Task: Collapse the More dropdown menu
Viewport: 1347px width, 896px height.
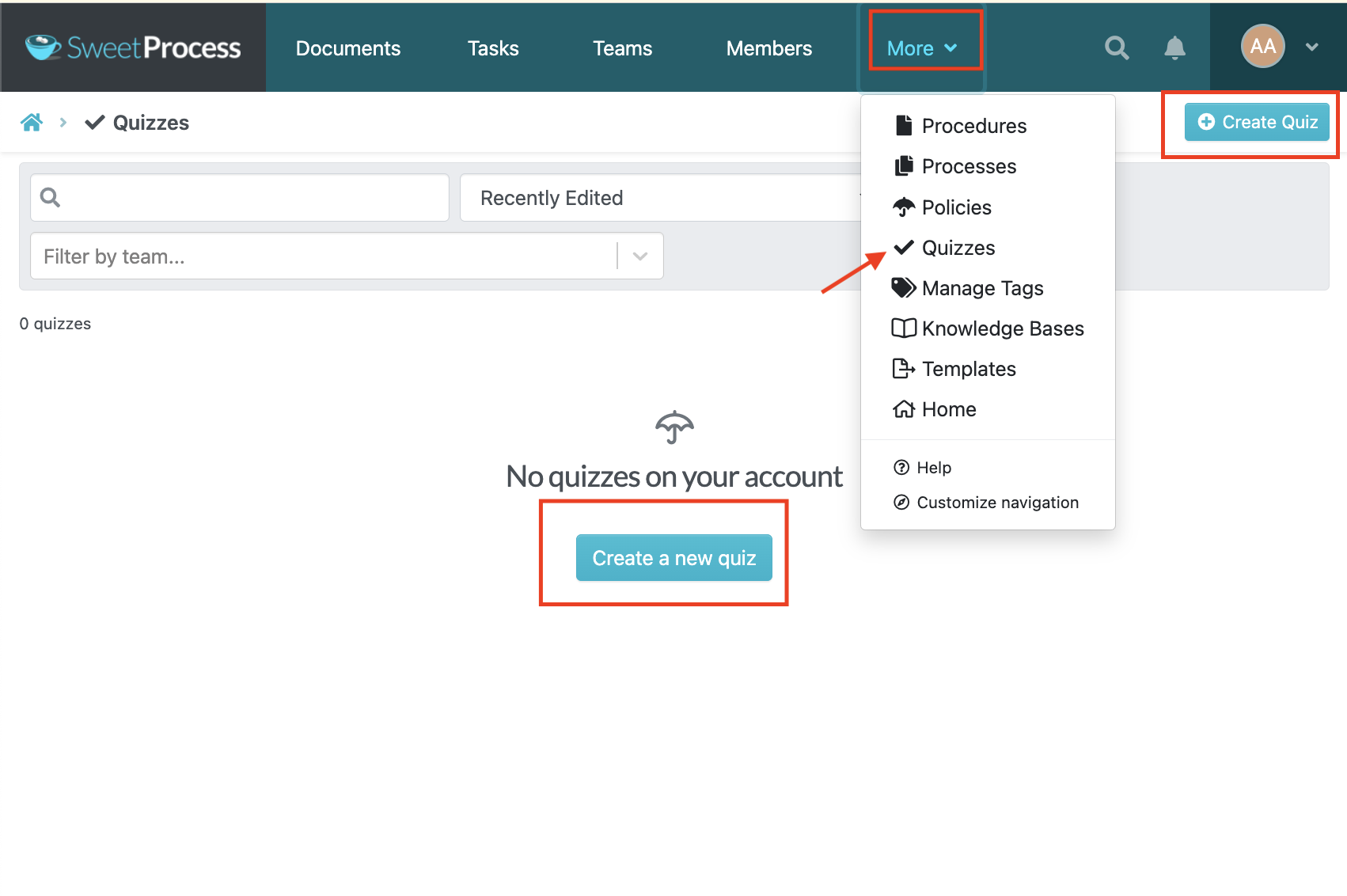Action: (x=922, y=48)
